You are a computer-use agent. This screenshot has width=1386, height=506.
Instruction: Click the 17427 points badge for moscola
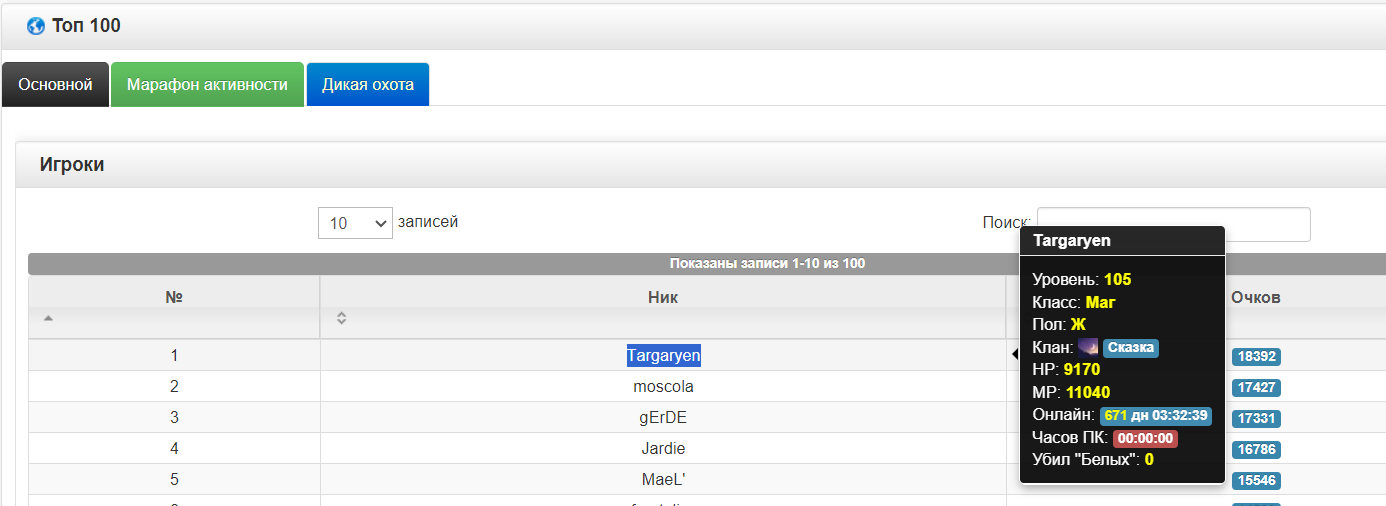[x=1256, y=387]
